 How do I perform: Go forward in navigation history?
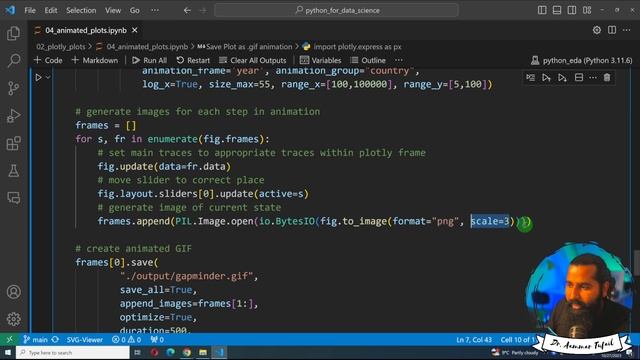[x=203, y=10]
